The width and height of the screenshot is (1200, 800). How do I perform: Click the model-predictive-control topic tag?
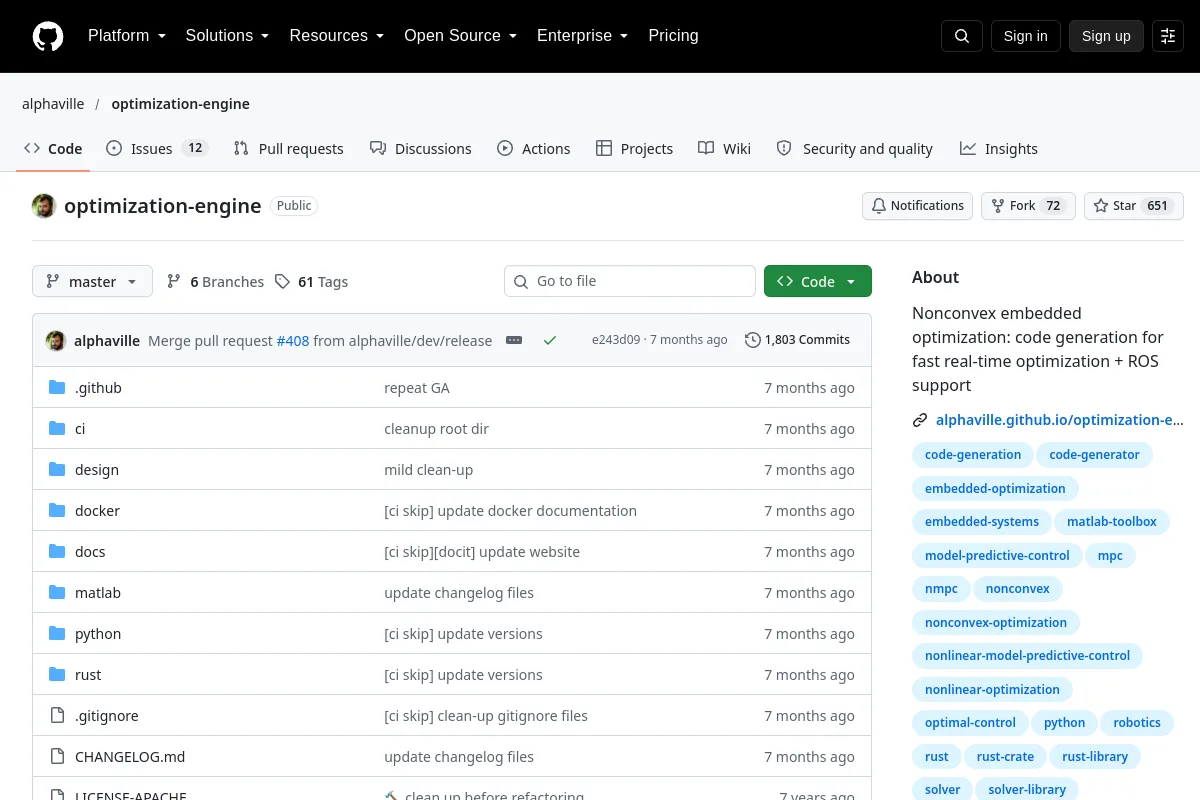997,556
